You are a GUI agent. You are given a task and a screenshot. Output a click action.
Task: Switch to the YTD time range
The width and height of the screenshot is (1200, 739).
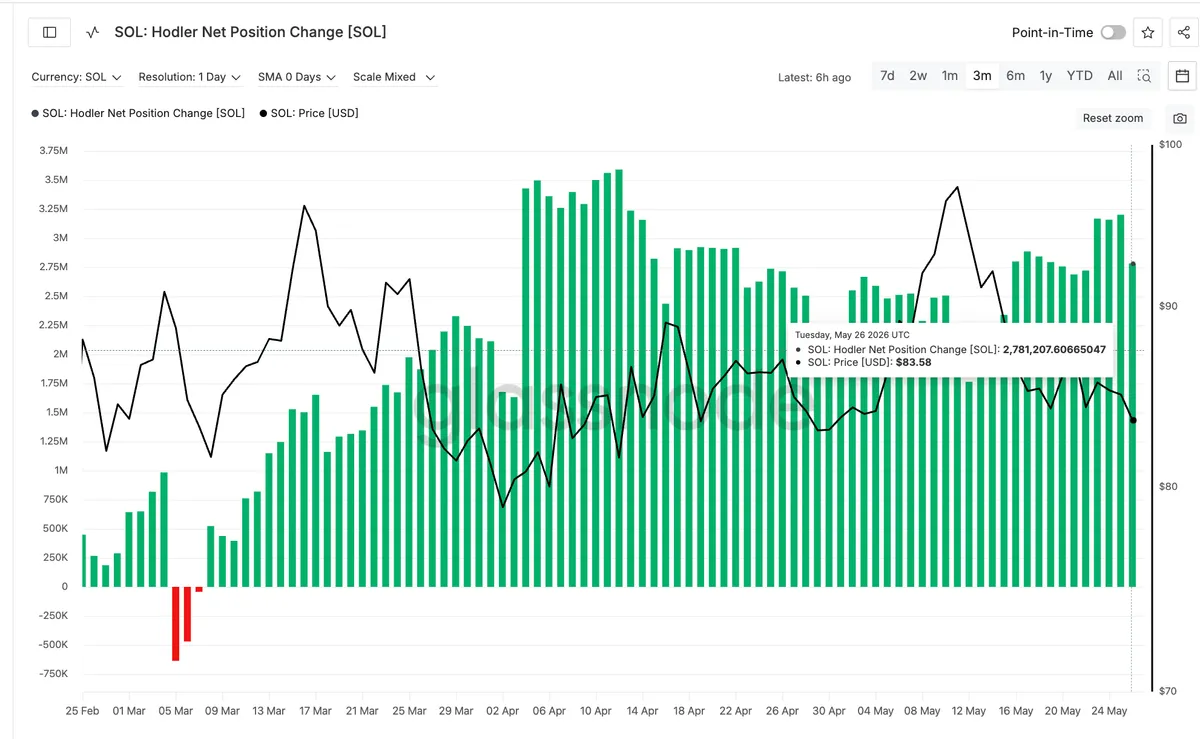tap(1080, 76)
